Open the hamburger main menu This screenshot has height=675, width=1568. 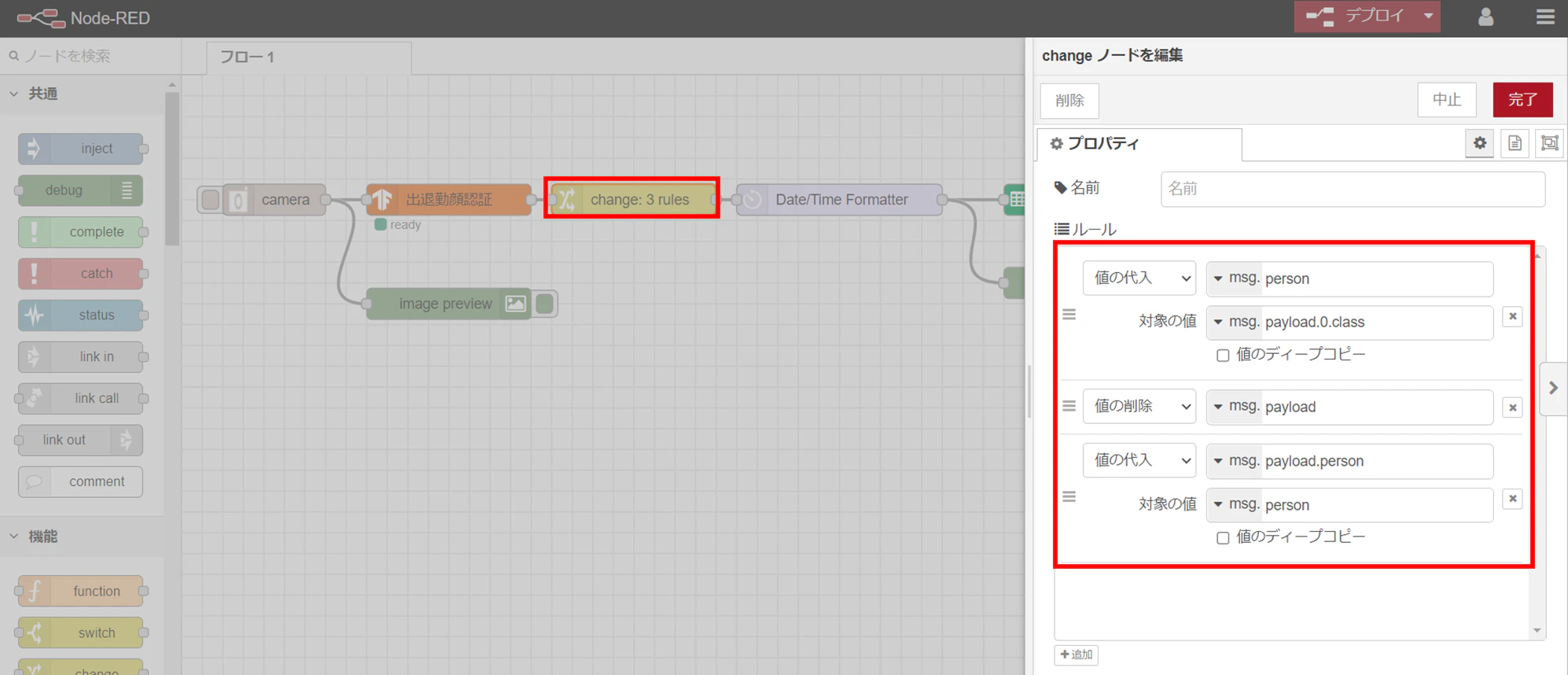(x=1545, y=17)
